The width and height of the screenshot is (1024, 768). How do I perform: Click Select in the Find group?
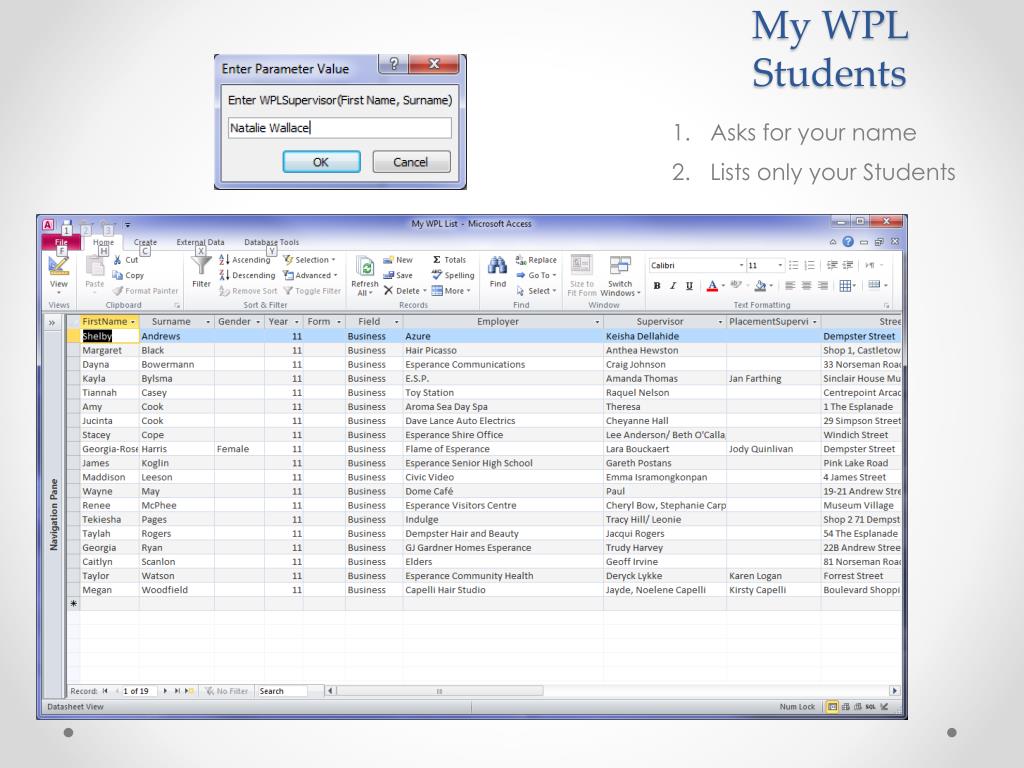pos(536,291)
